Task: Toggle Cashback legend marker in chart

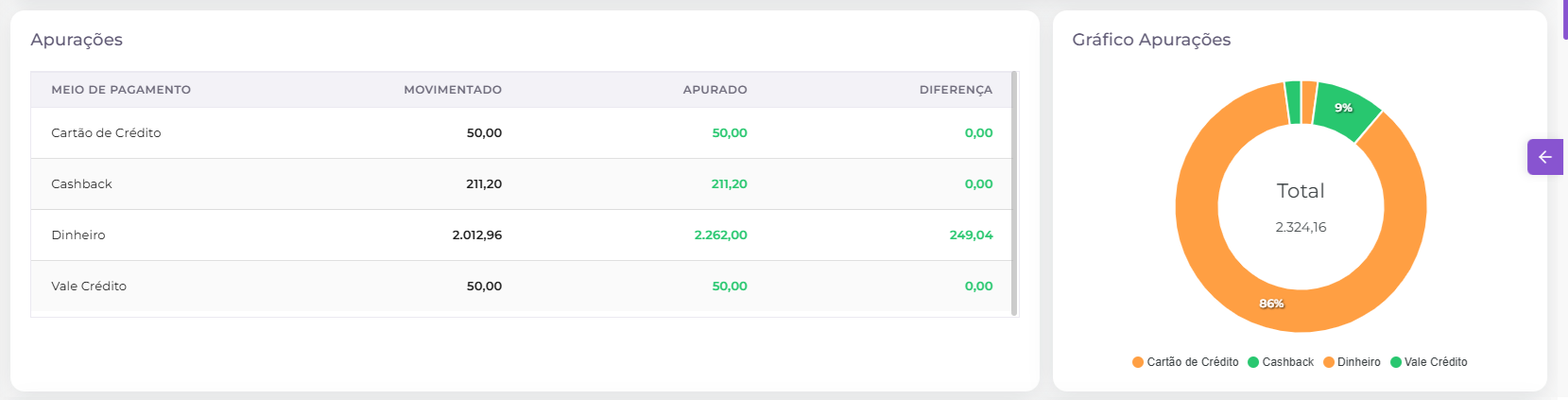Action: point(1253,362)
